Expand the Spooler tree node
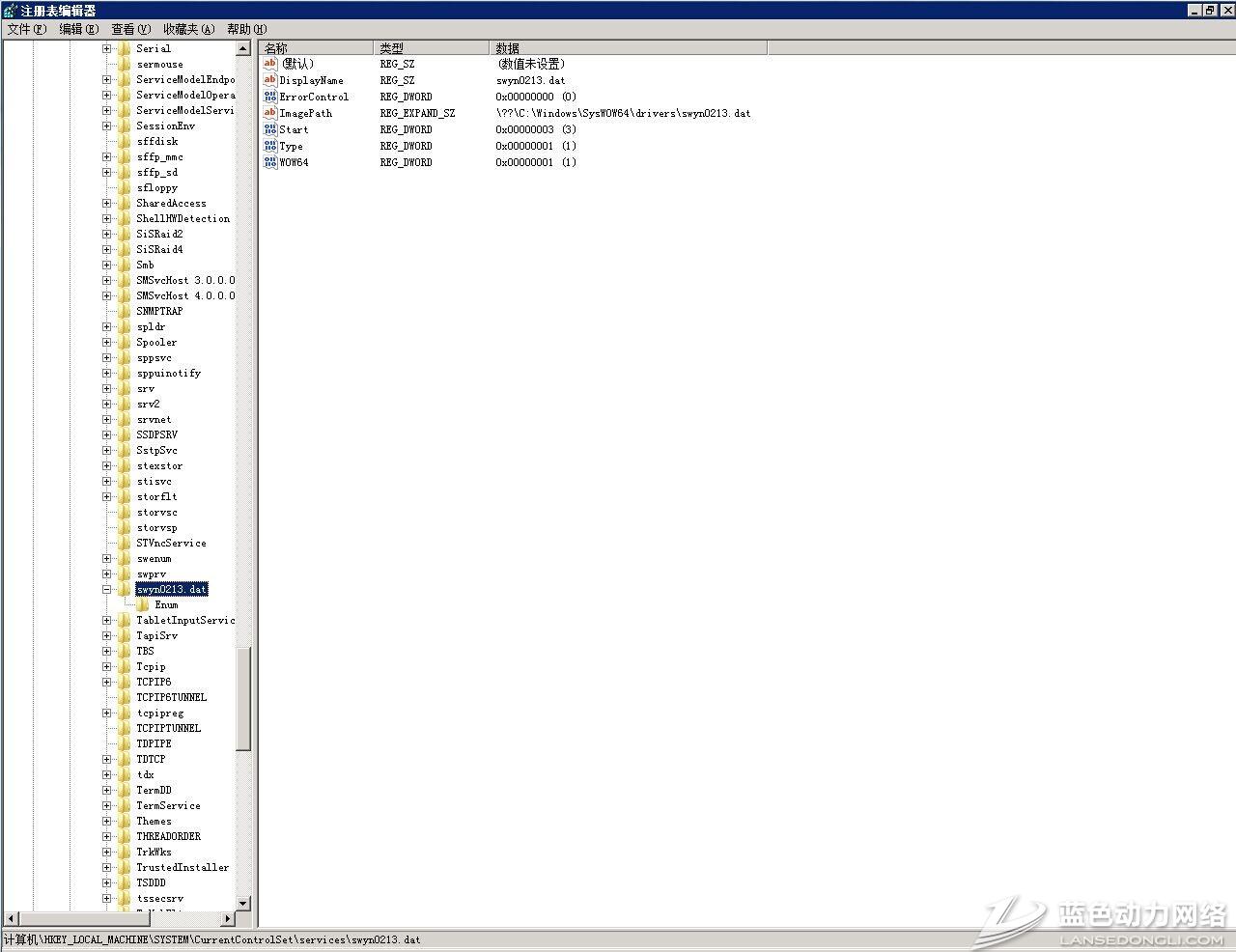Viewport: 1236px width, 952px height. click(106, 342)
